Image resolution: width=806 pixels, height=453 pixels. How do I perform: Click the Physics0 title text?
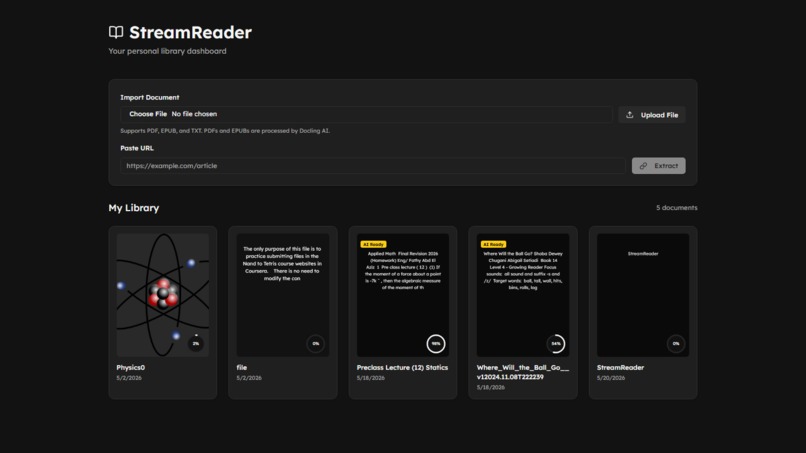[131, 368]
